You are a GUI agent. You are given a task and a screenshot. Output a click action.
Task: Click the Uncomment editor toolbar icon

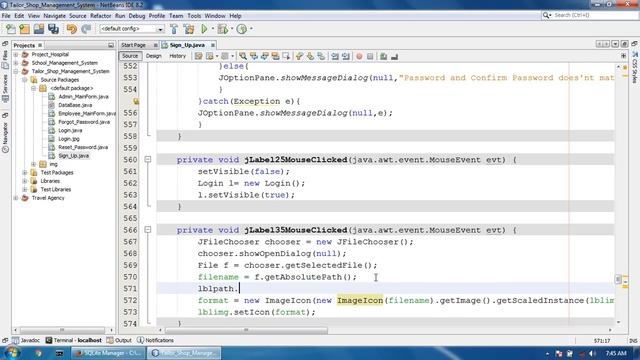(394, 56)
